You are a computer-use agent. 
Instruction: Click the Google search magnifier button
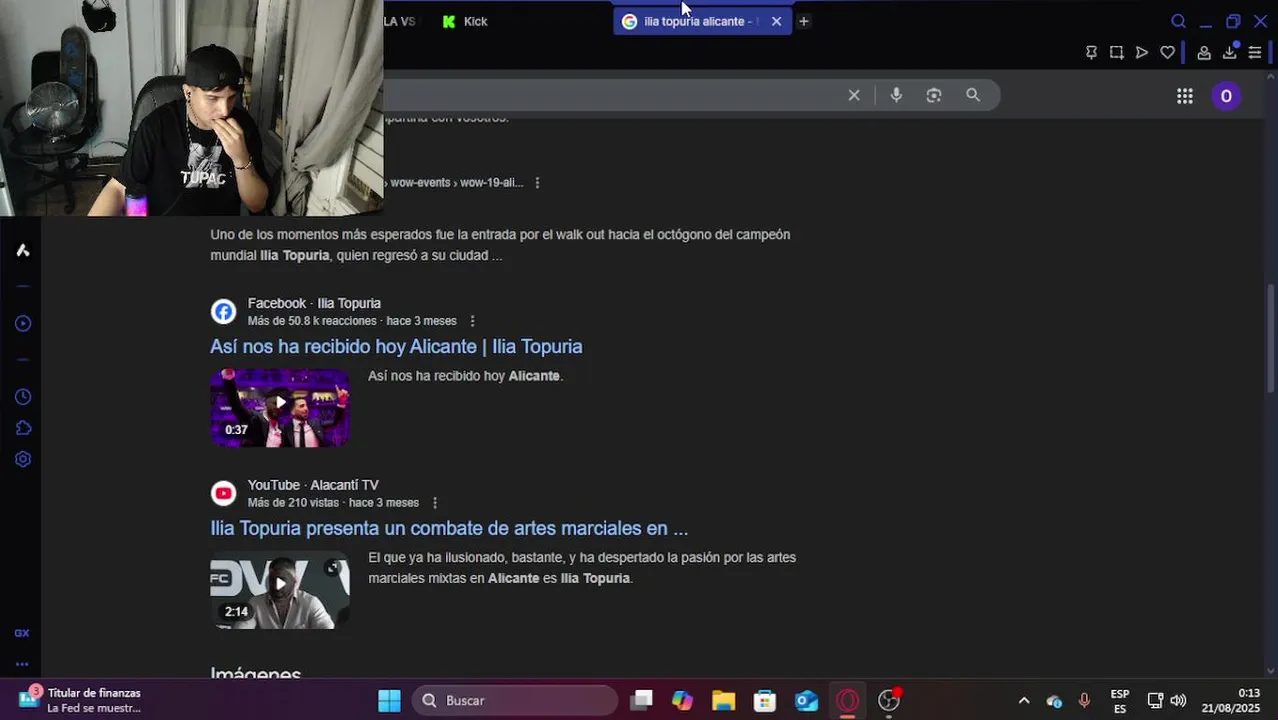coord(973,95)
